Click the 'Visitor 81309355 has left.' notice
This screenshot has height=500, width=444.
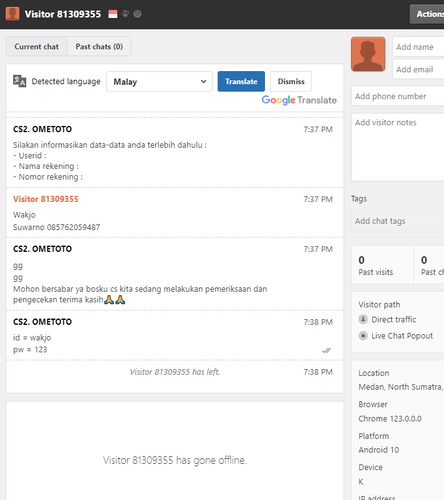coord(175,372)
